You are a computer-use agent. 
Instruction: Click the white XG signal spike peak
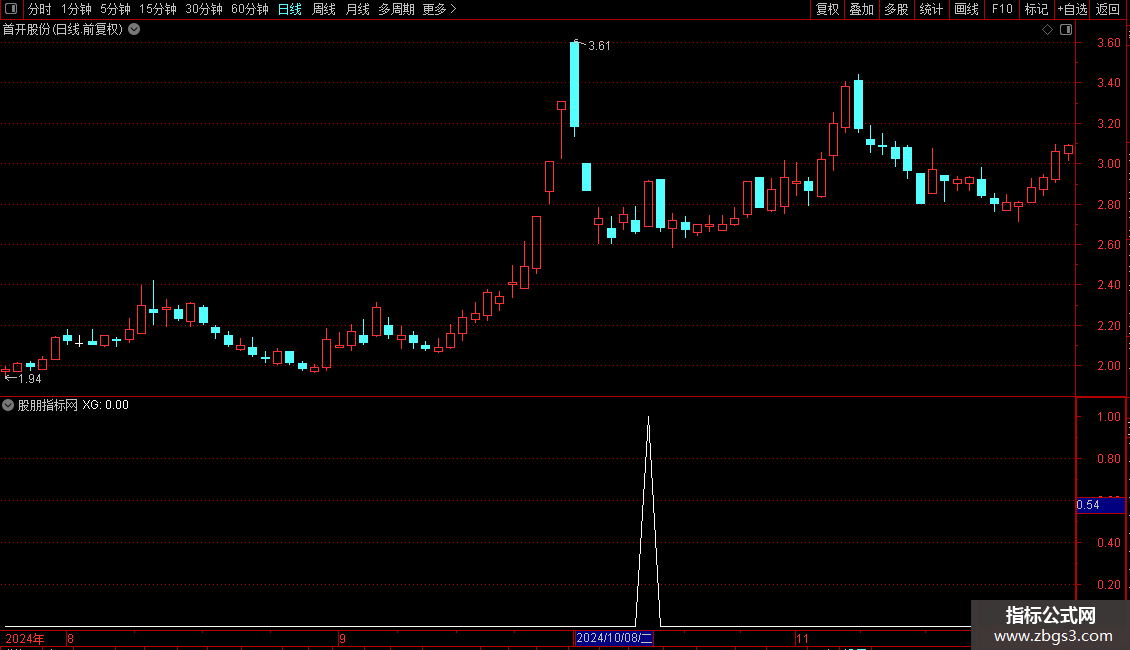coord(649,419)
